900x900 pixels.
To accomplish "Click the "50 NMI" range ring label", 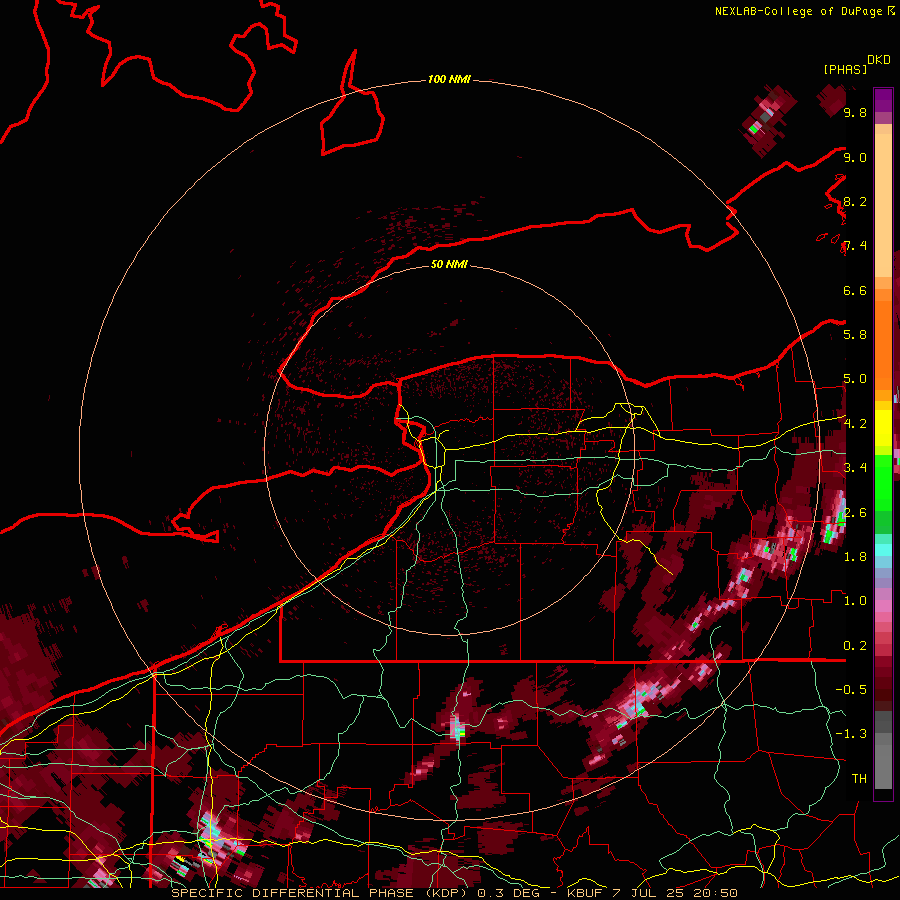I will (449, 264).
